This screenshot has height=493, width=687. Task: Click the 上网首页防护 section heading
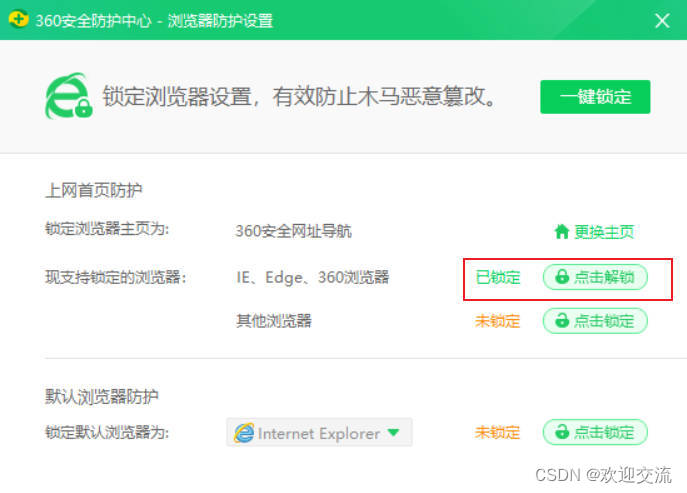pyautogui.click(x=94, y=190)
